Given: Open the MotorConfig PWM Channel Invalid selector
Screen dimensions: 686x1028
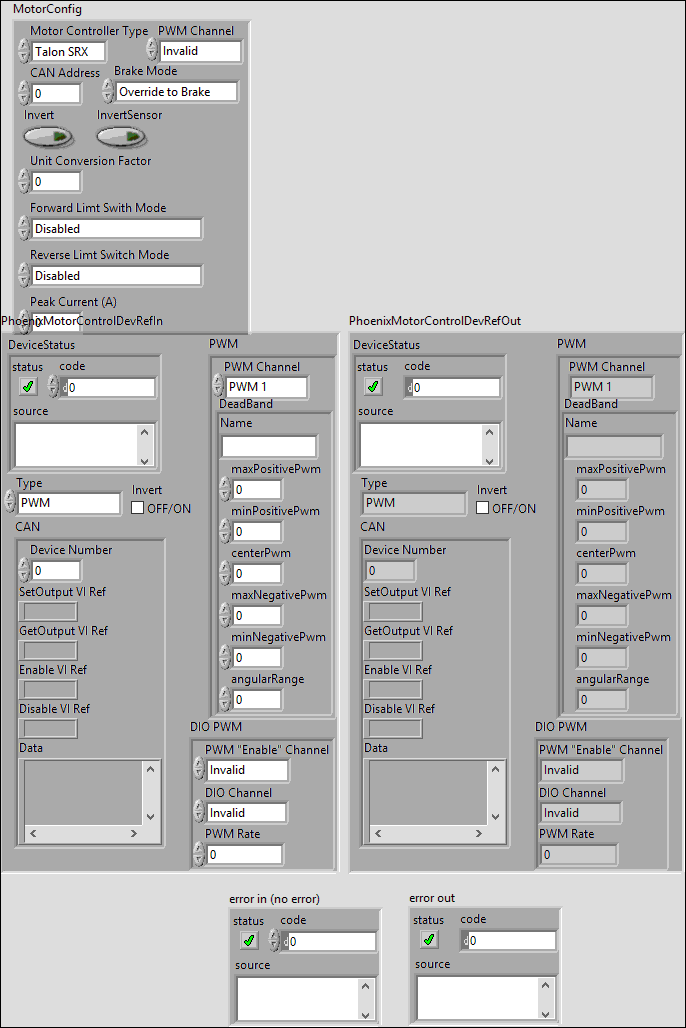Looking at the screenshot, I should (201, 51).
